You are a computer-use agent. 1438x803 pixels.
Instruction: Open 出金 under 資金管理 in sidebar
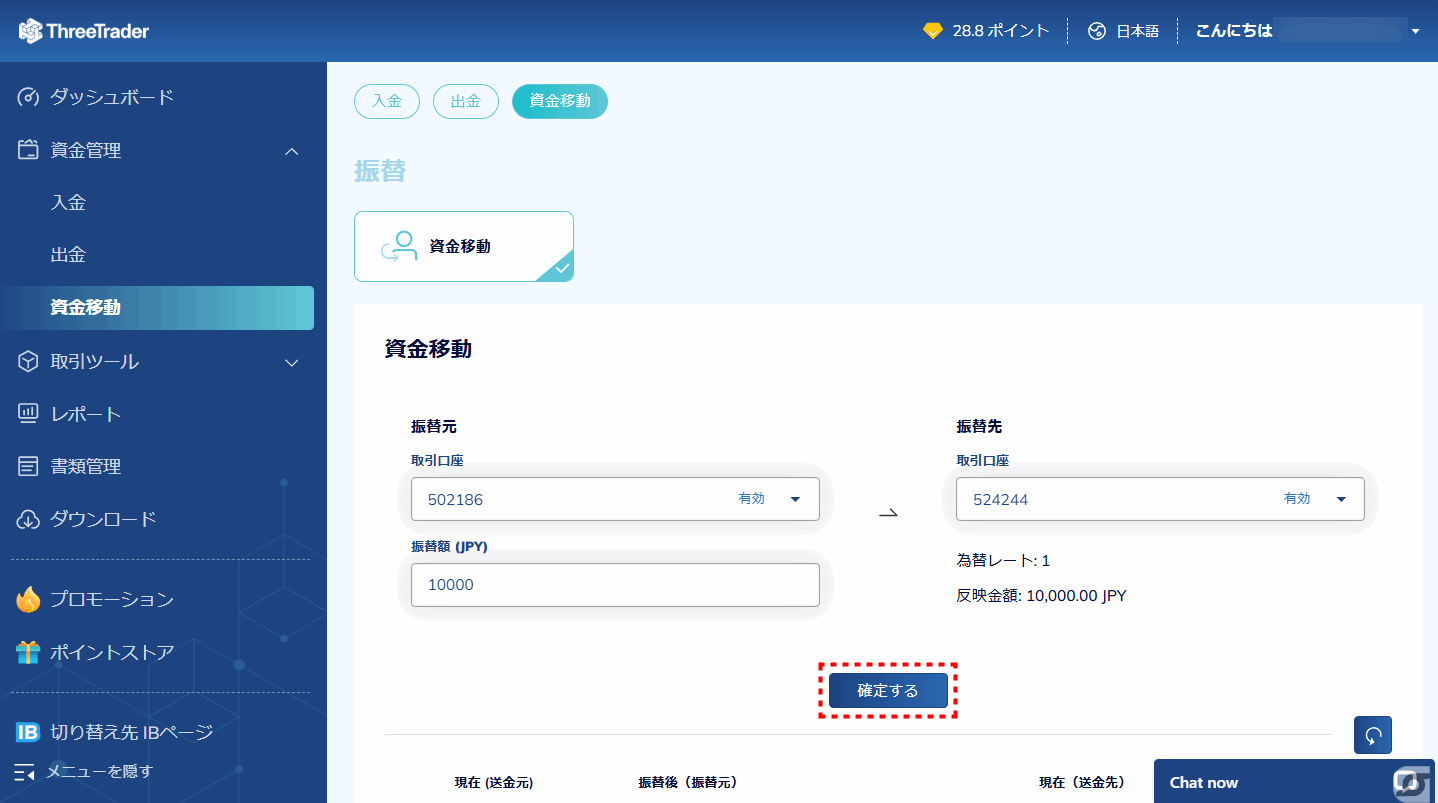click(x=69, y=255)
